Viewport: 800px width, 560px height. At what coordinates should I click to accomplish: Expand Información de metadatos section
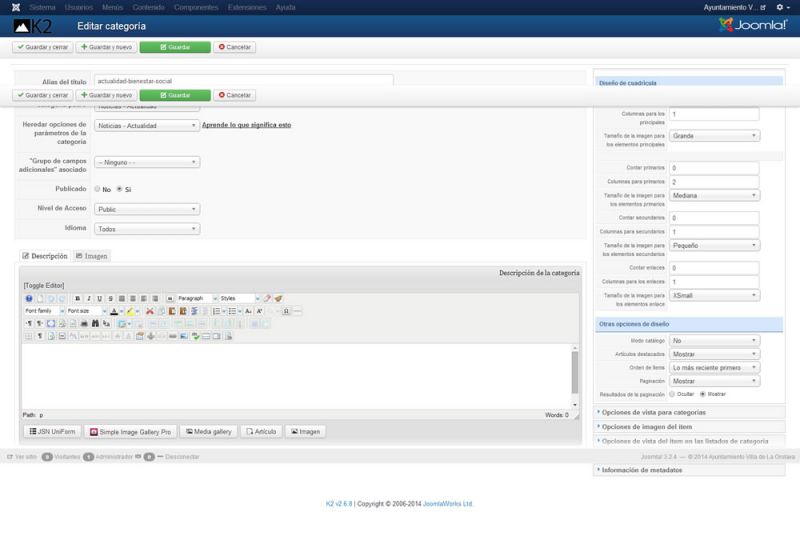point(689,470)
